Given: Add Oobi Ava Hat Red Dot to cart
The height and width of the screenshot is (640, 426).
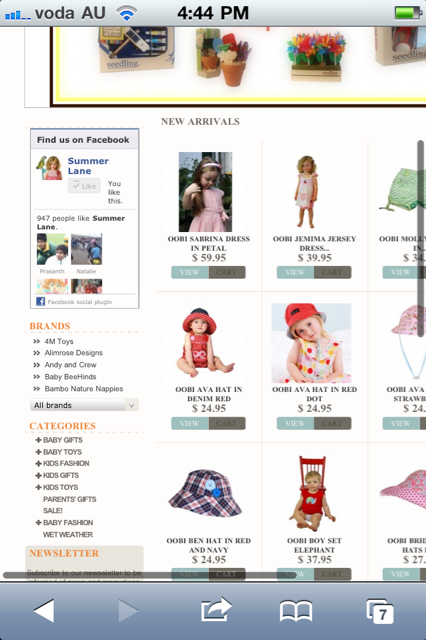Looking at the screenshot, I should [x=333, y=423].
